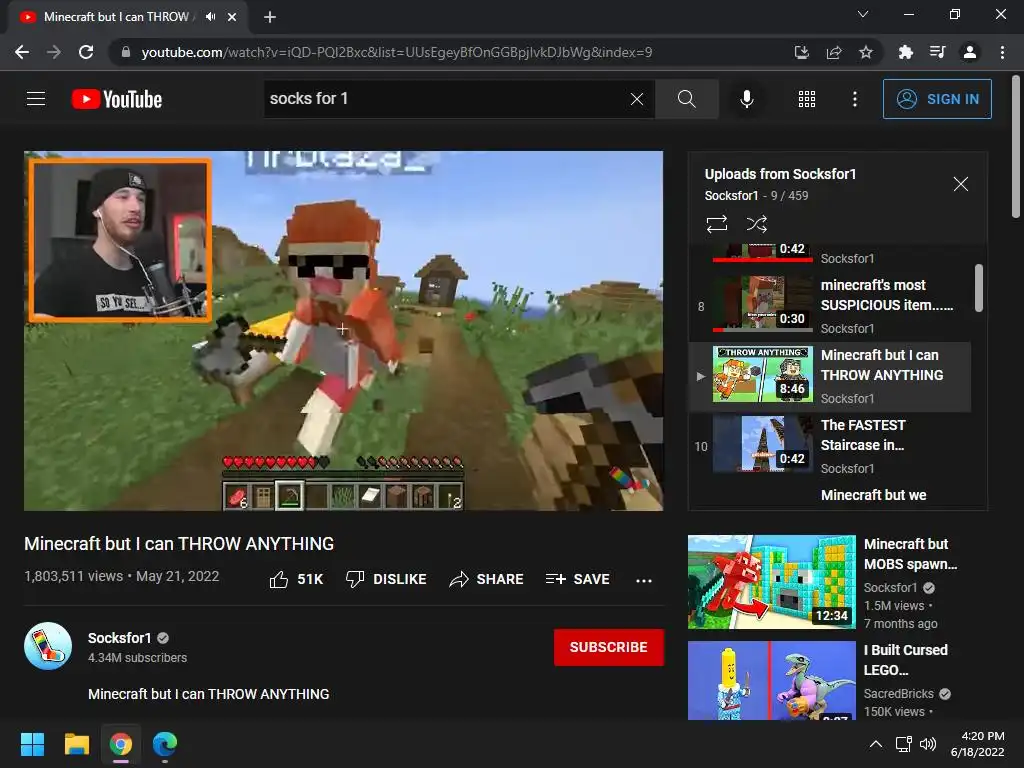1024x768 pixels.
Task: Toggle loop playlist
Action: pyautogui.click(x=716, y=224)
